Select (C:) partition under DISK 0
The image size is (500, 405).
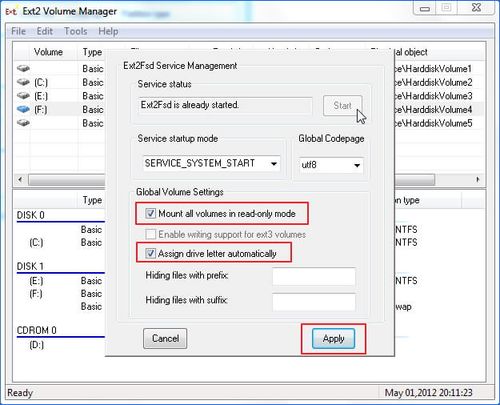[36, 243]
